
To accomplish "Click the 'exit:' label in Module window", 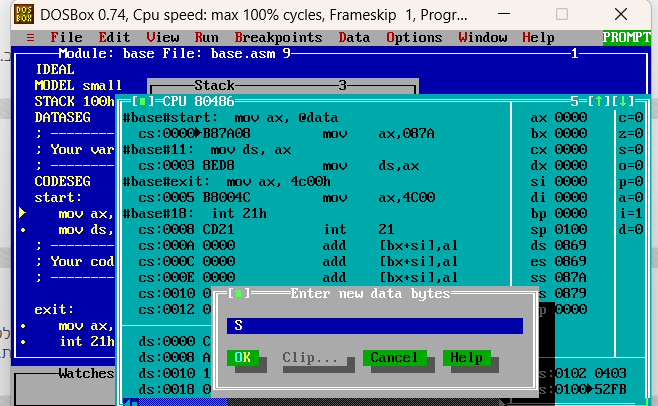I will tap(54, 310).
